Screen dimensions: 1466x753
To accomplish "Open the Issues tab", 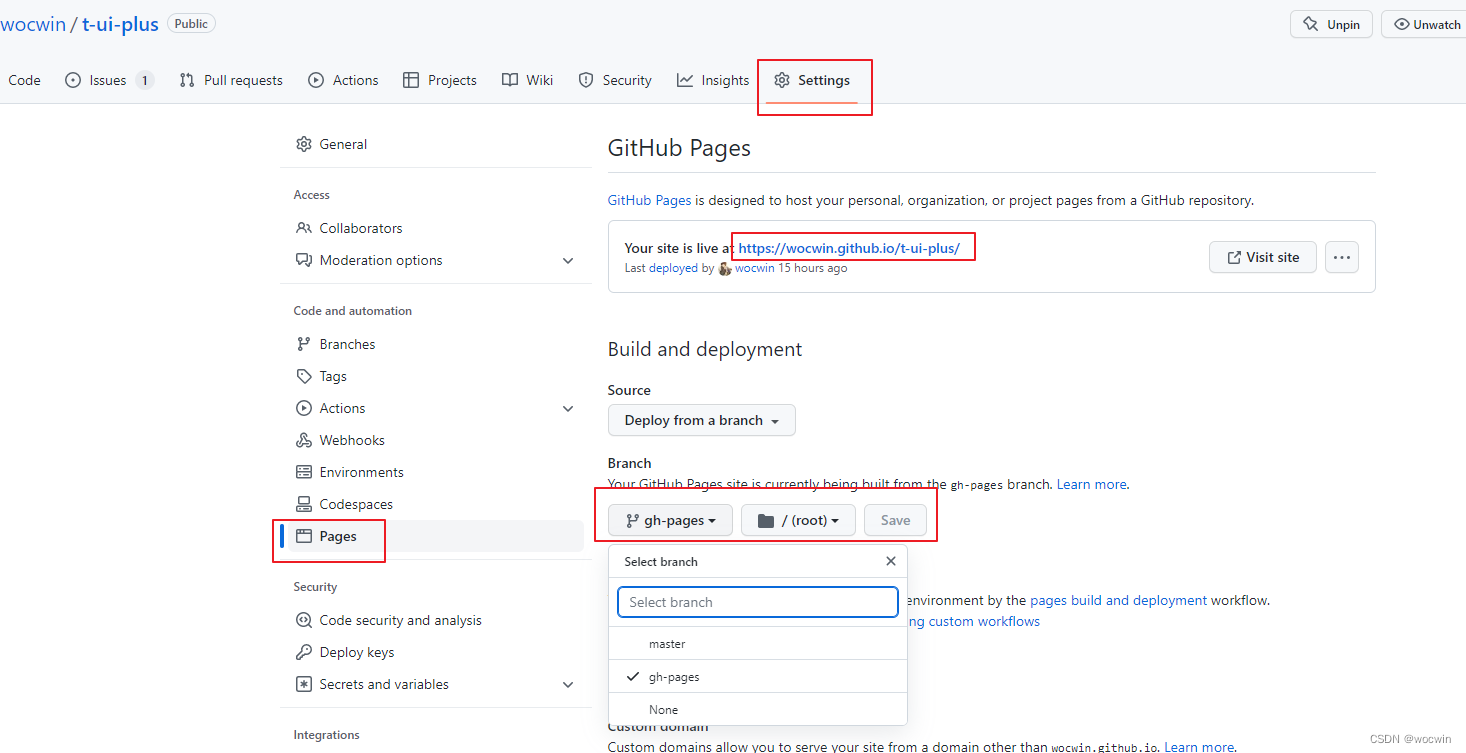I will point(108,80).
